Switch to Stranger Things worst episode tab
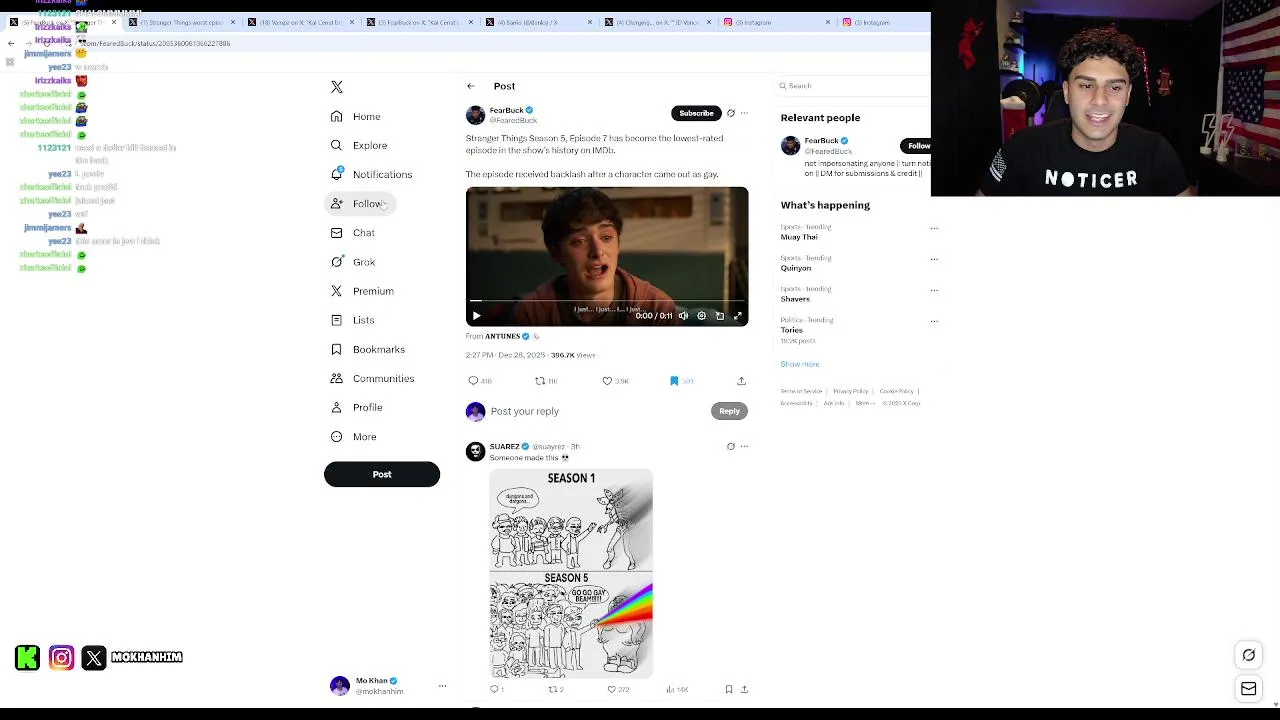This screenshot has width=1280, height=720. (x=181, y=22)
